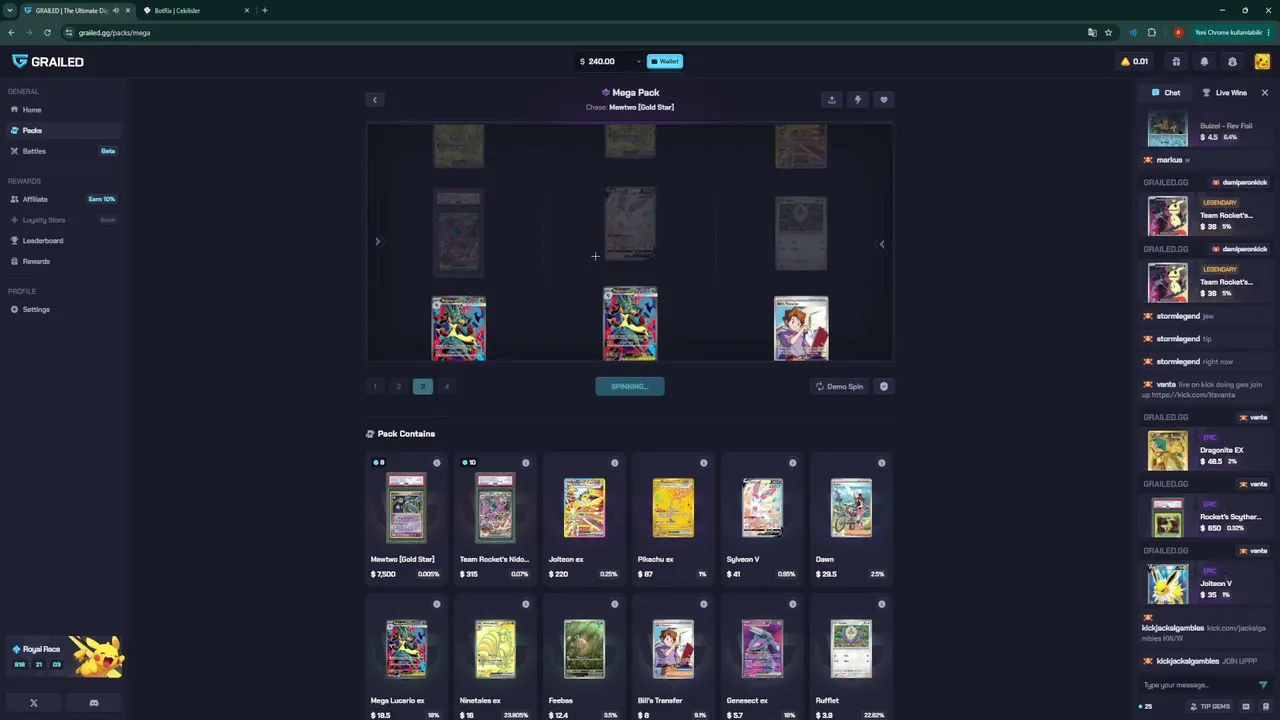Image resolution: width=1280 pixels, height=720 pixels.
Task: Open the Ninetales ex card
Action: click(x=495, y=659)
